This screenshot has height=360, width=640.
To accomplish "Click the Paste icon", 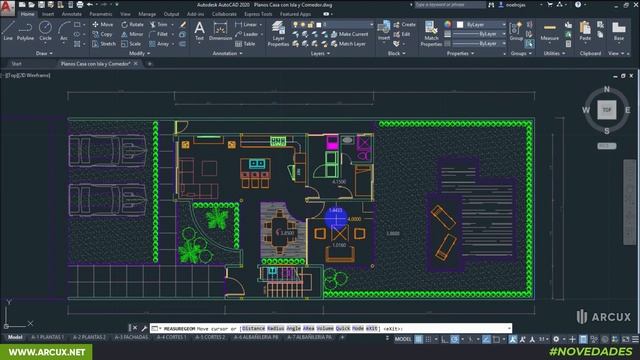I will (x=585, y=31).
